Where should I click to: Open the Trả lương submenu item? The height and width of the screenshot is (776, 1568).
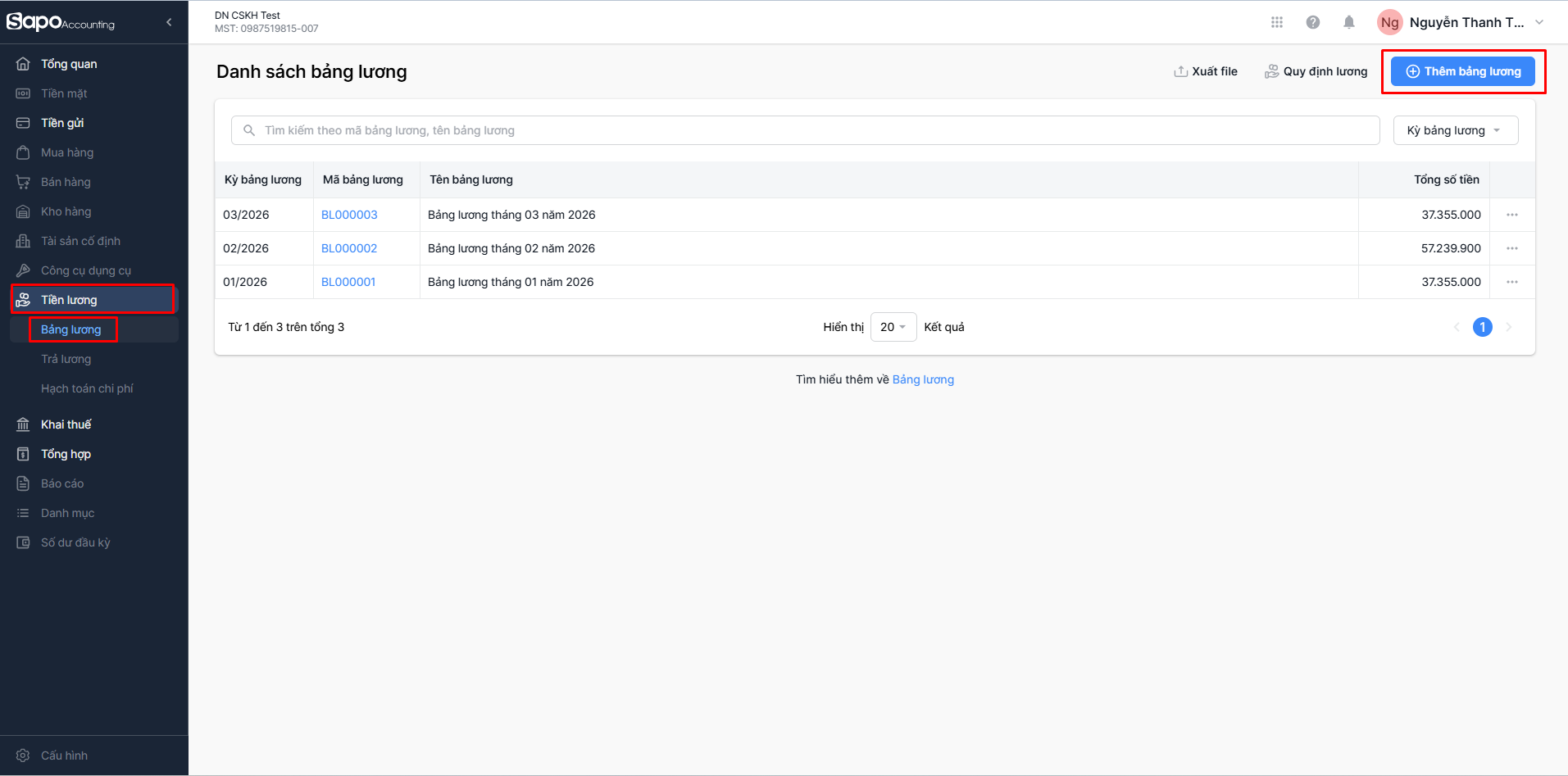(66, 359)
